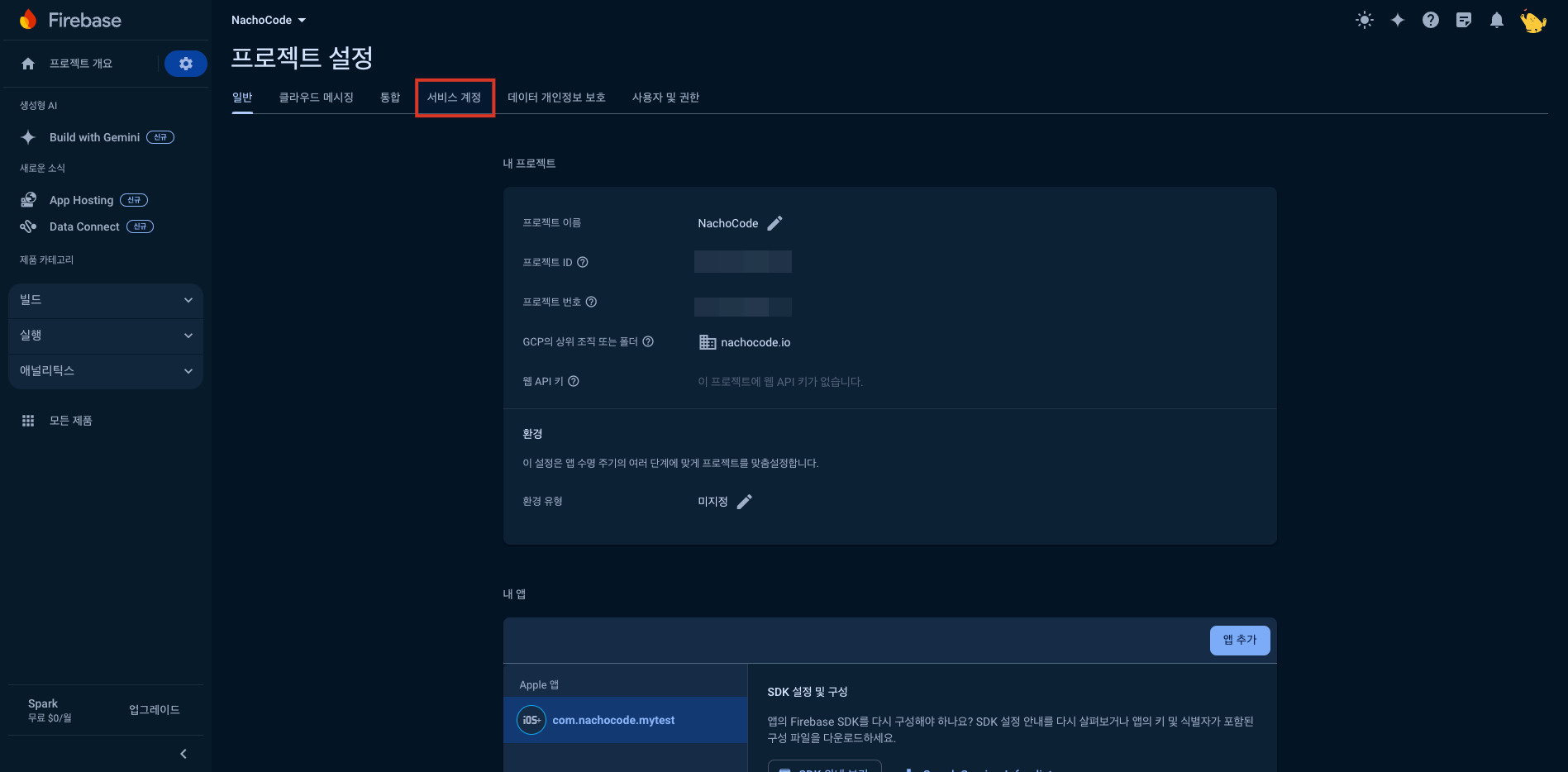Open the 데이터 개인정보 보호 tab
Viewport: 1568px width, 772px height.
(x=557, y=98)
